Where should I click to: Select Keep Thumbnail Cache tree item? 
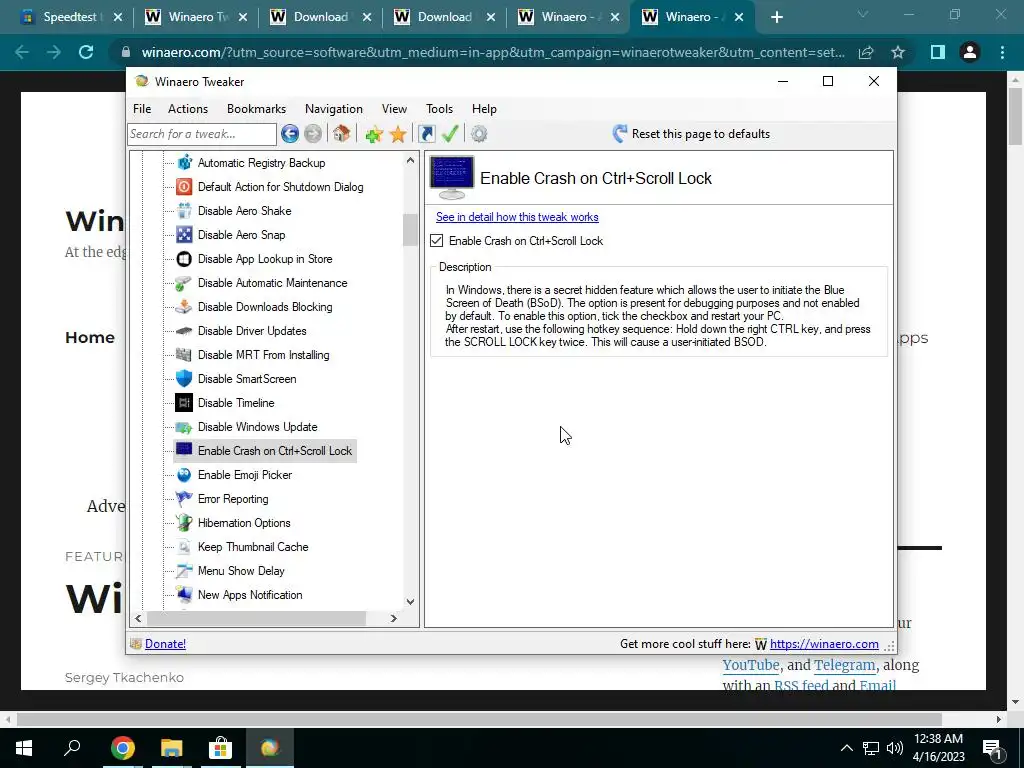pos(253,547)
